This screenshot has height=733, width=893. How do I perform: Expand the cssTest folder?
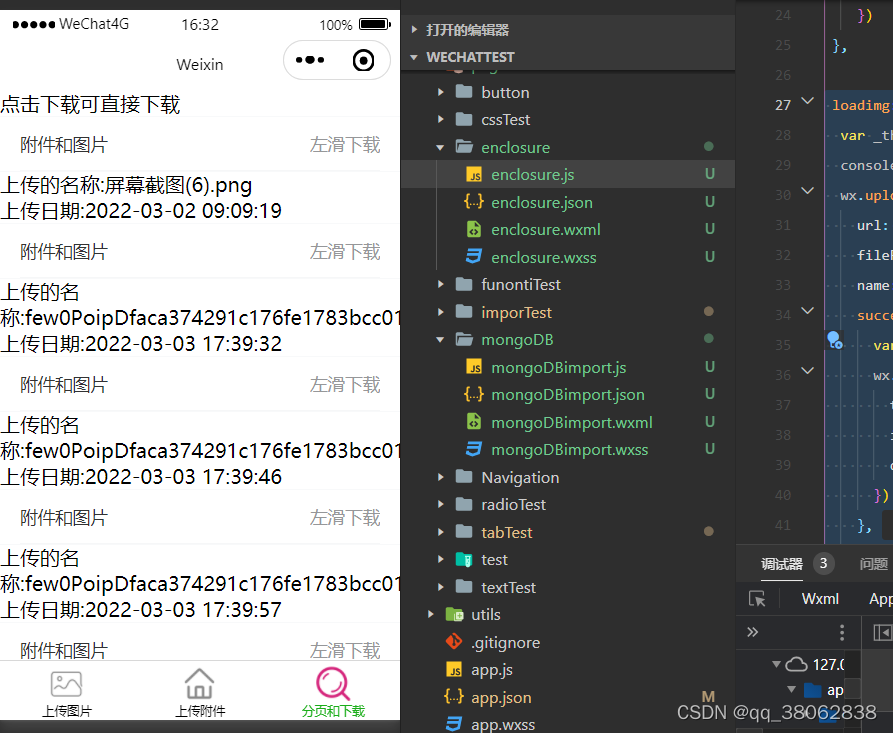(x=440, y=120)
